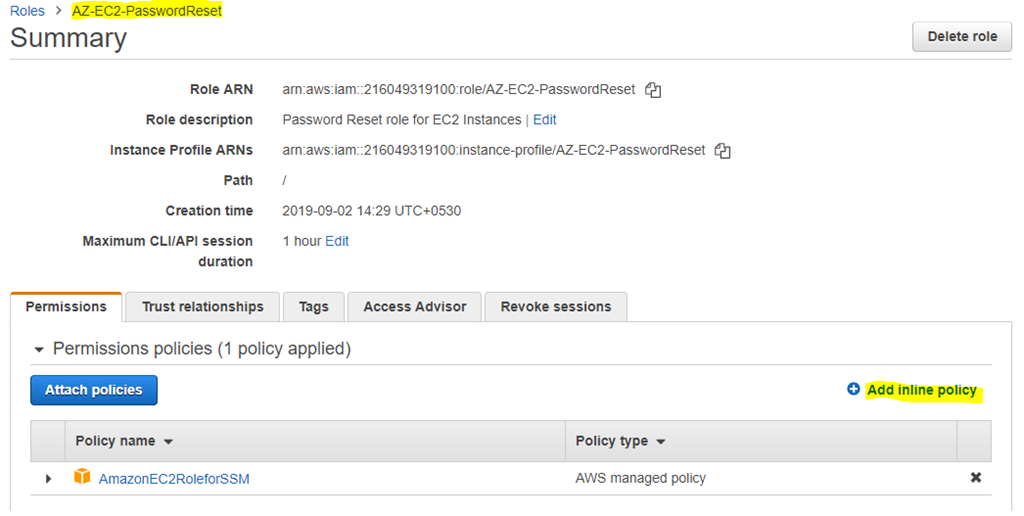This screenshot has width=1024, height=516.
Task: Open the Access Advisor tab
Action: tap(415, 307)
